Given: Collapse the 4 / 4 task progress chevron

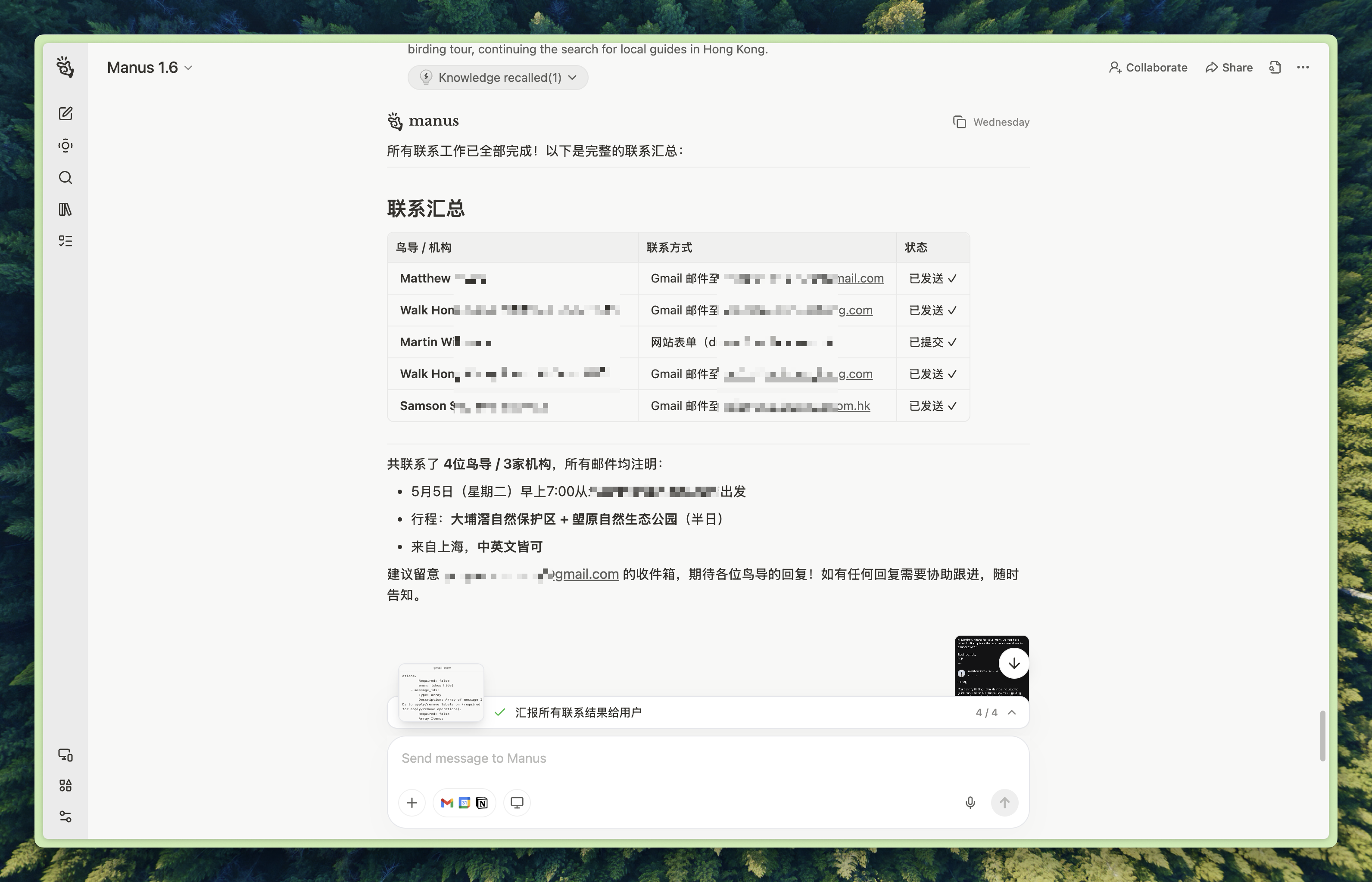Looking at the screenshot, I should [x=1011, y=712].
